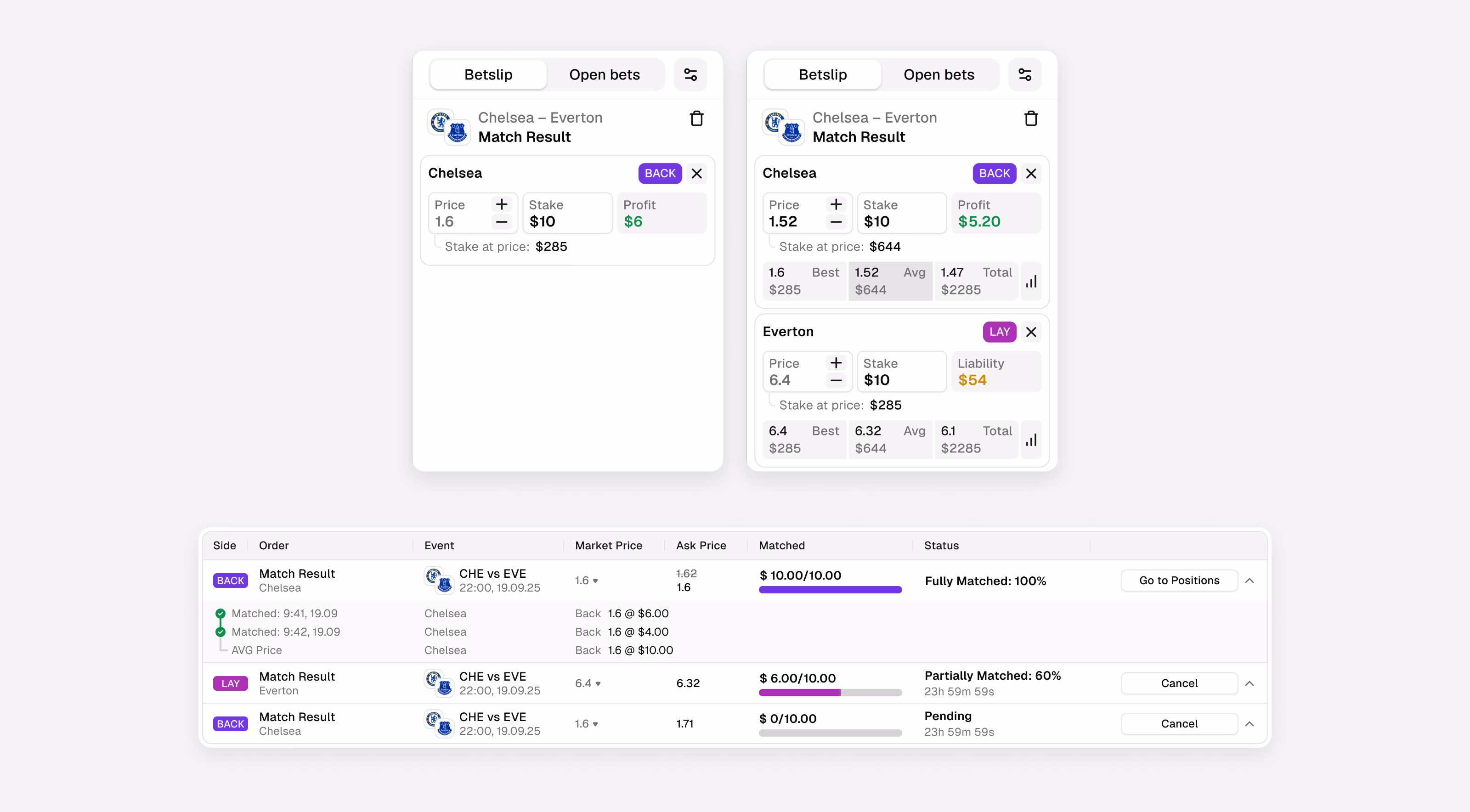Screen dimensions: 1470x812
Task: Click the $6.00/10.00 matched progress bar
Action: [x=830, y=693]
